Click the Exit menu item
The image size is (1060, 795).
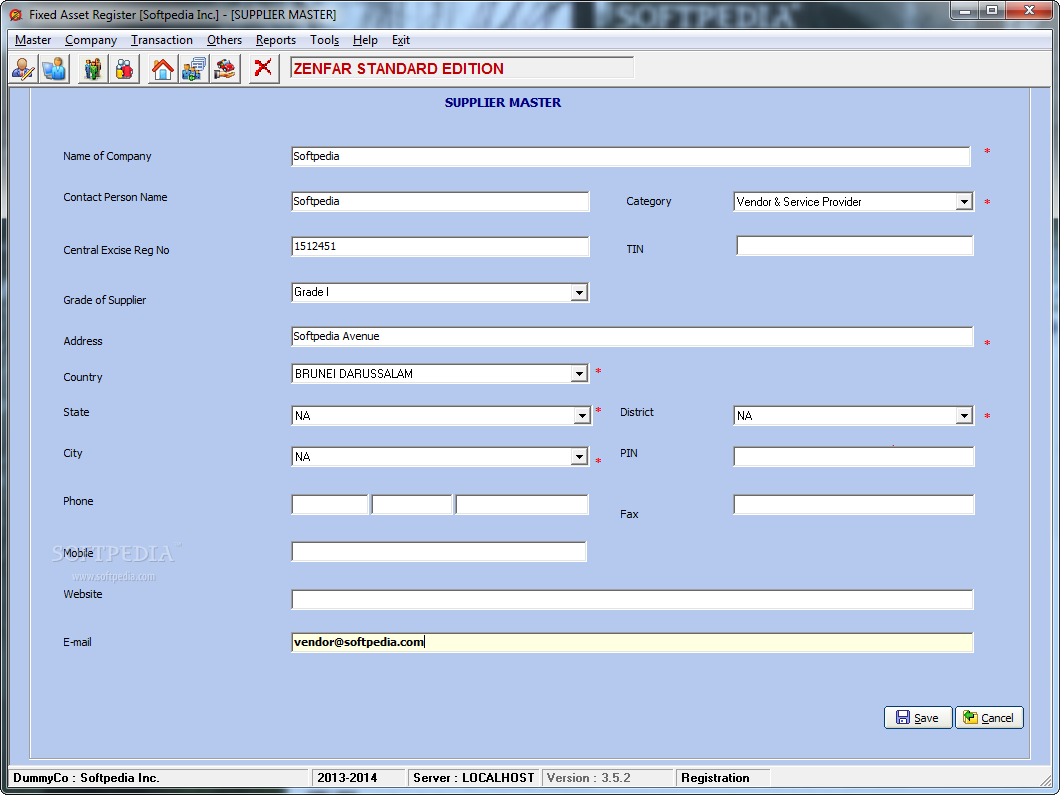click(x=401, y=40)
